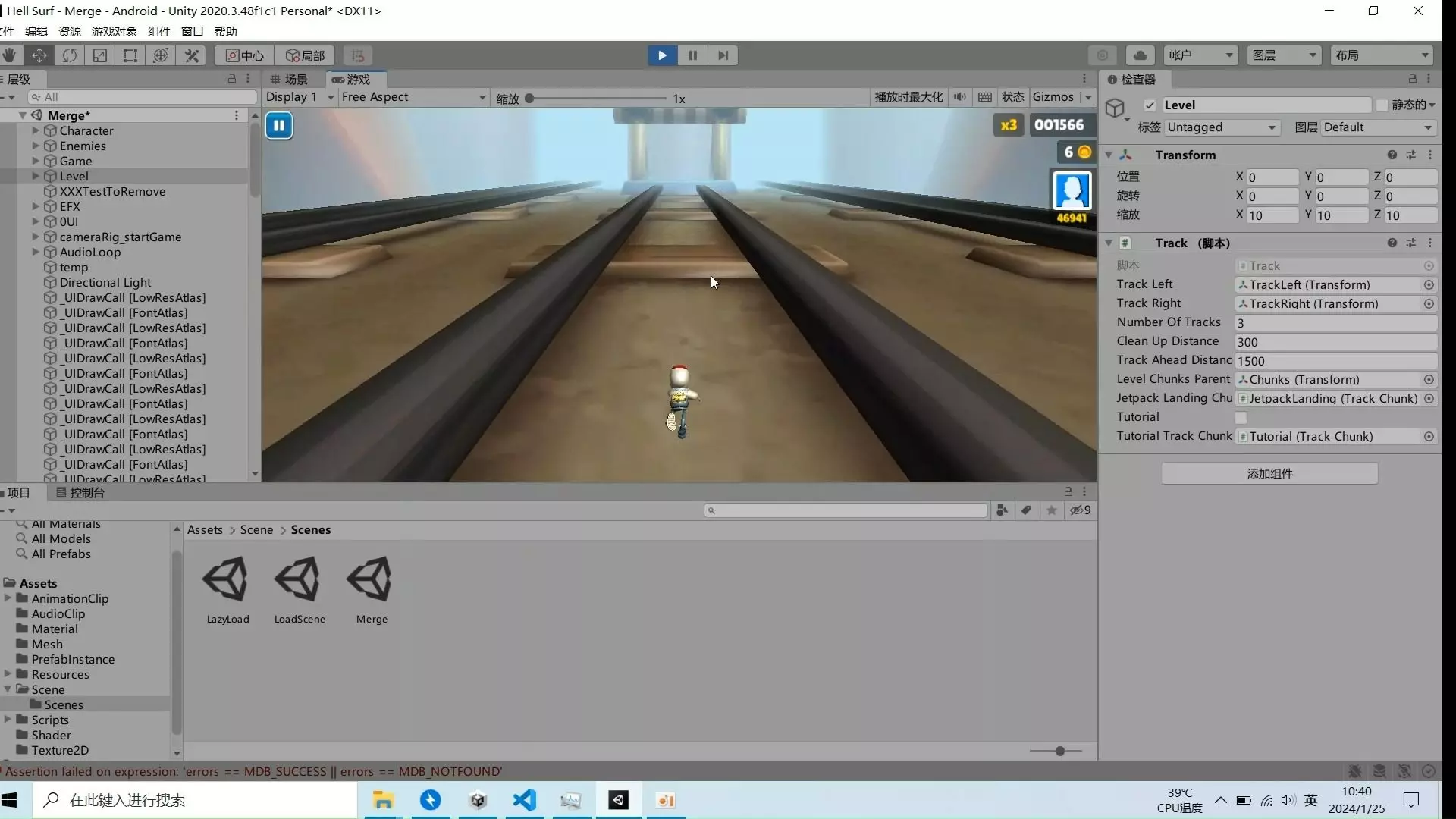Expand the Character hierarchy item
Image resolution: width=1456 pixels, height=819 pixels.
(x=36, y=130)
